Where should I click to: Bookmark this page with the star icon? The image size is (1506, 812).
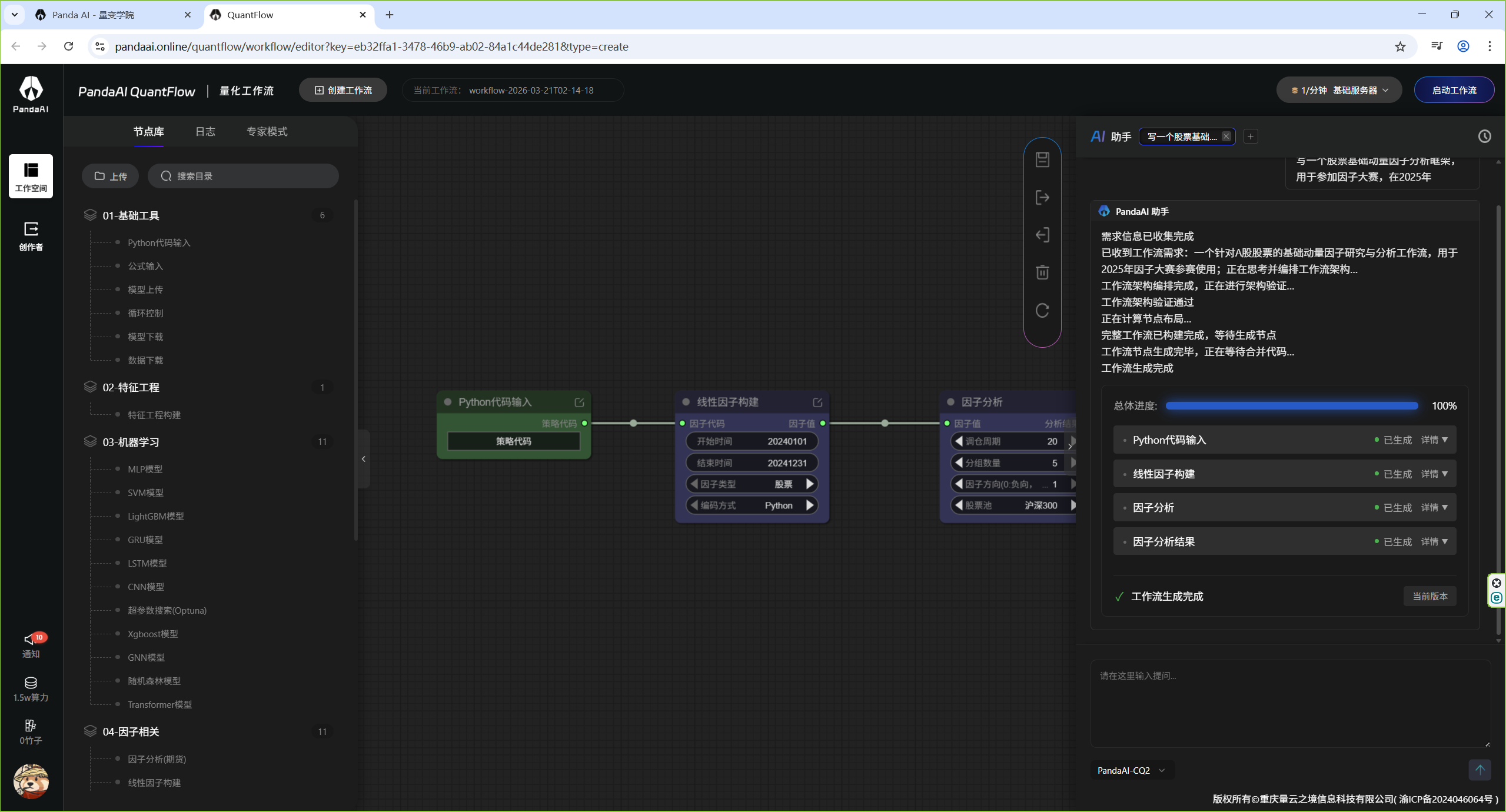(x=1400, y=46)
